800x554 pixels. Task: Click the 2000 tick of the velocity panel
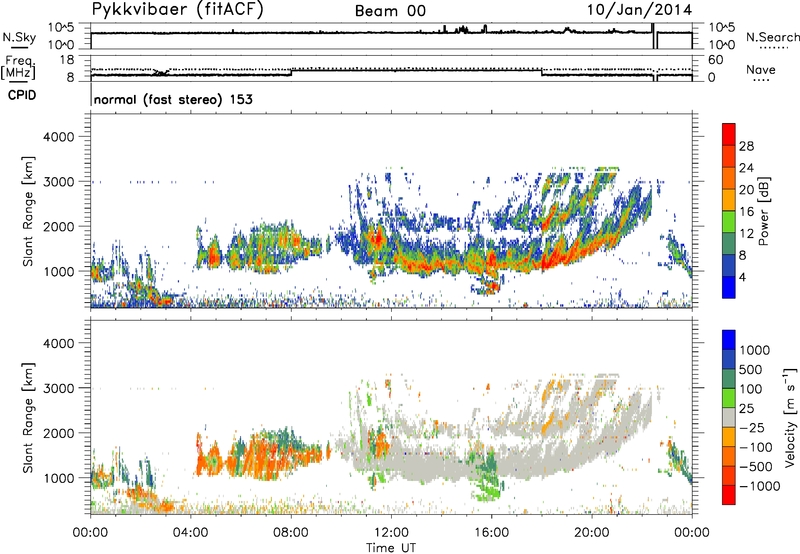(58, 433)
